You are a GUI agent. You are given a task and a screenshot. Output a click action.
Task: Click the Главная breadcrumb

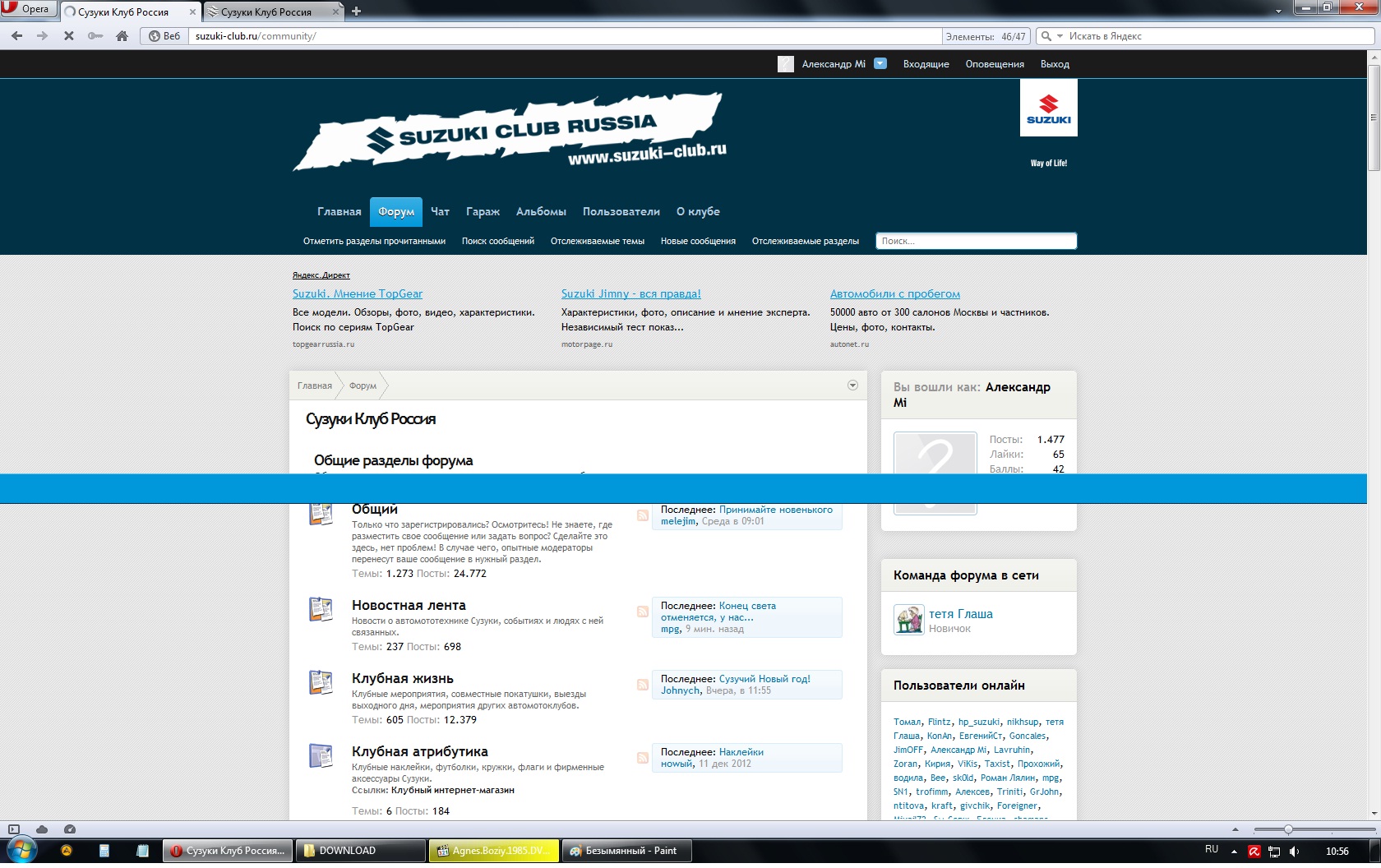tap(315, 386)
